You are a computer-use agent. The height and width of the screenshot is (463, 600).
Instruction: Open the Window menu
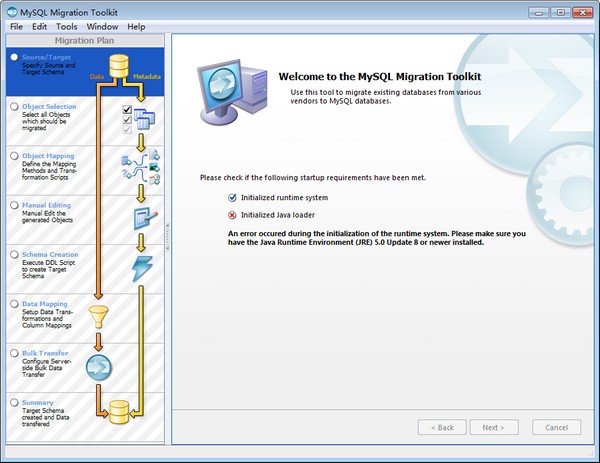pos(102,27)
